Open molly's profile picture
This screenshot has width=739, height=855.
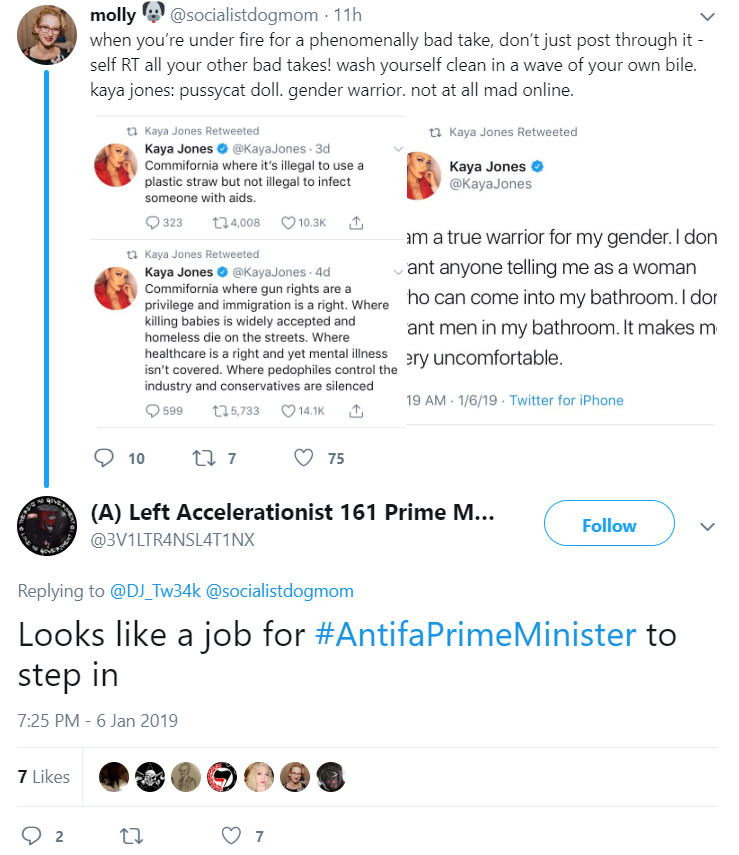[x=47, y=35]
